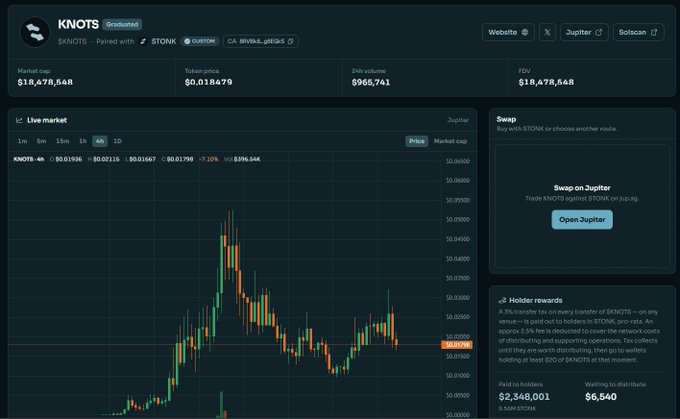The width and height of the screenshot is (680, 419).
Task: Switch chart to Price view
Action: 416,141
